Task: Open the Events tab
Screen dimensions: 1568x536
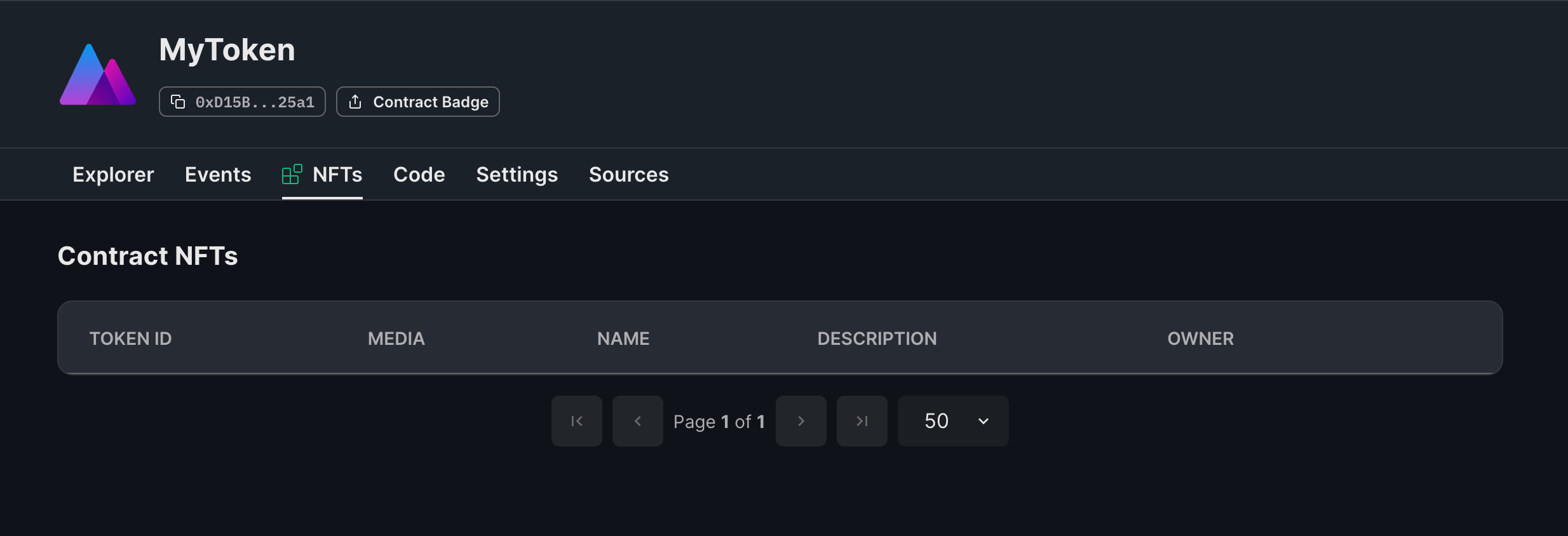Action: pos(217,174)
